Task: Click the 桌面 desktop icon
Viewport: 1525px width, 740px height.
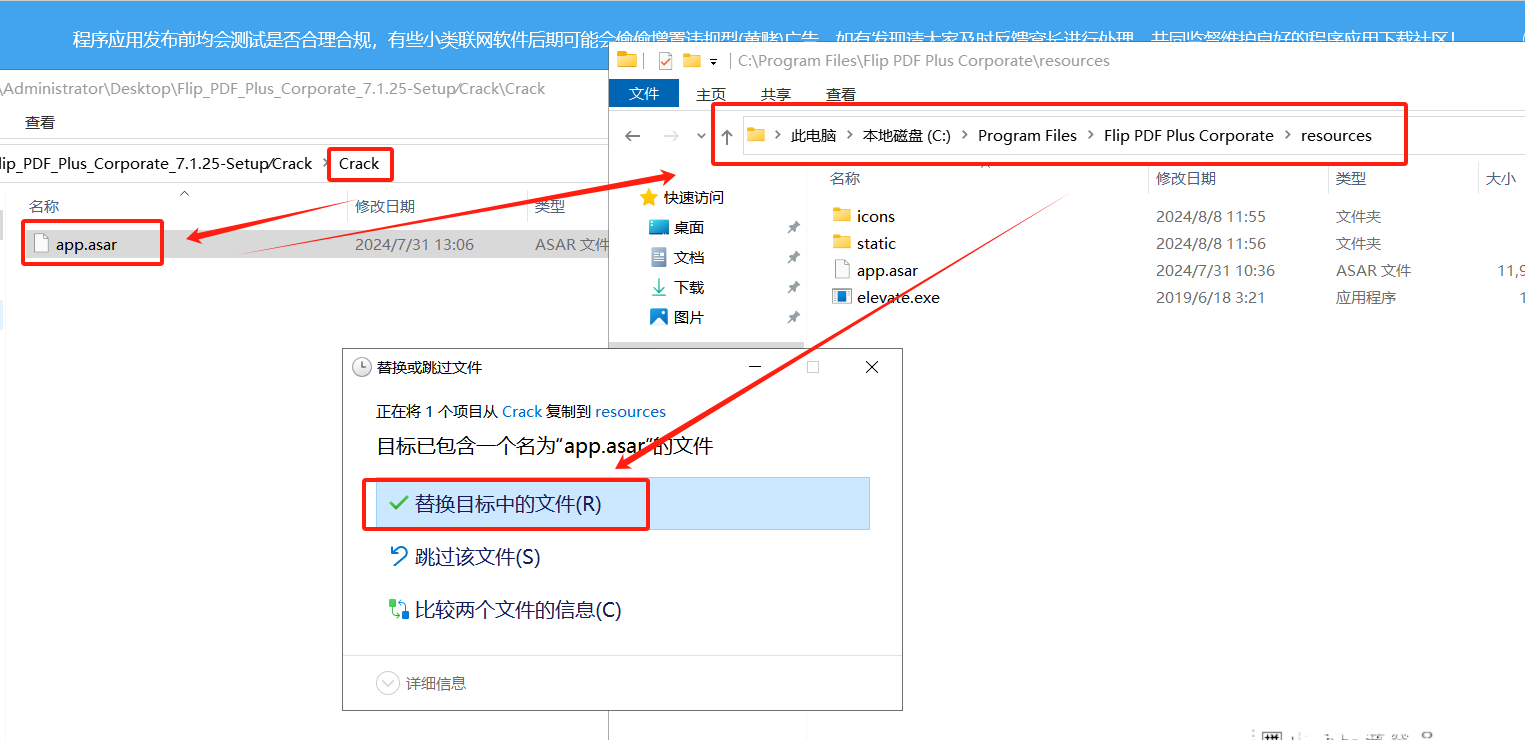Action: coord(658,227)
